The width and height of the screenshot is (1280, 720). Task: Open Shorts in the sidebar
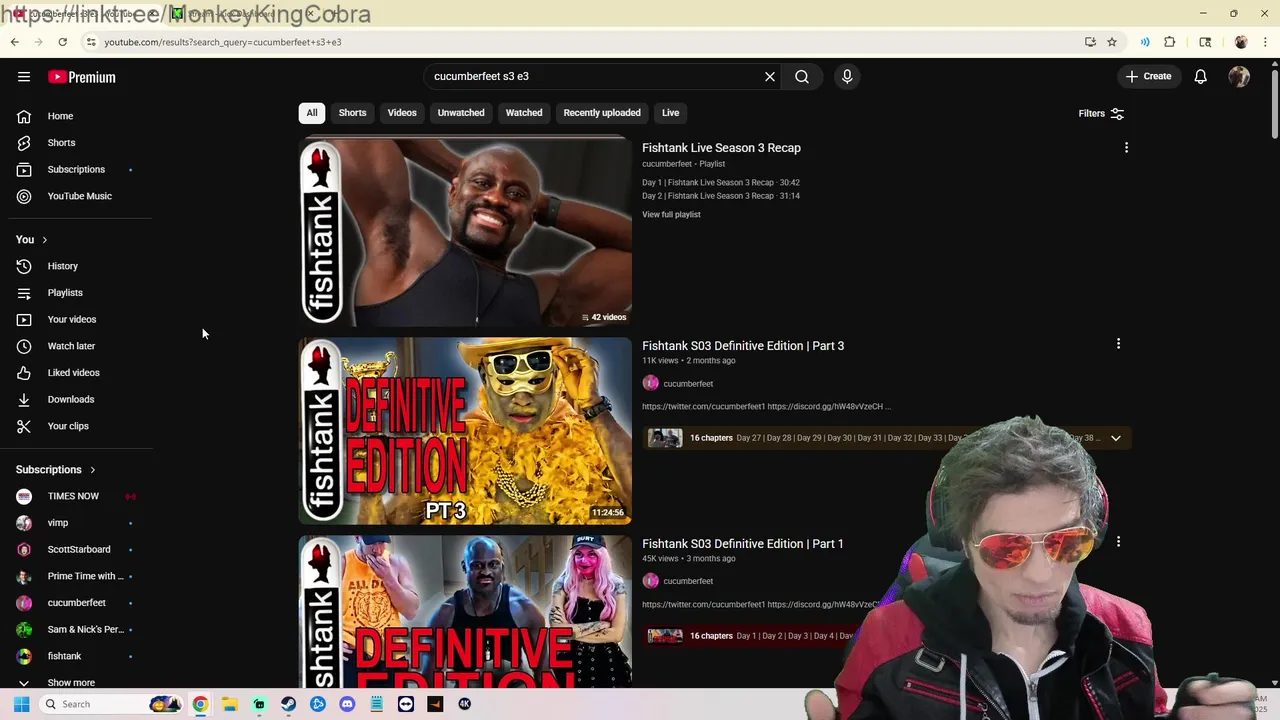click(x=80, y=143)
